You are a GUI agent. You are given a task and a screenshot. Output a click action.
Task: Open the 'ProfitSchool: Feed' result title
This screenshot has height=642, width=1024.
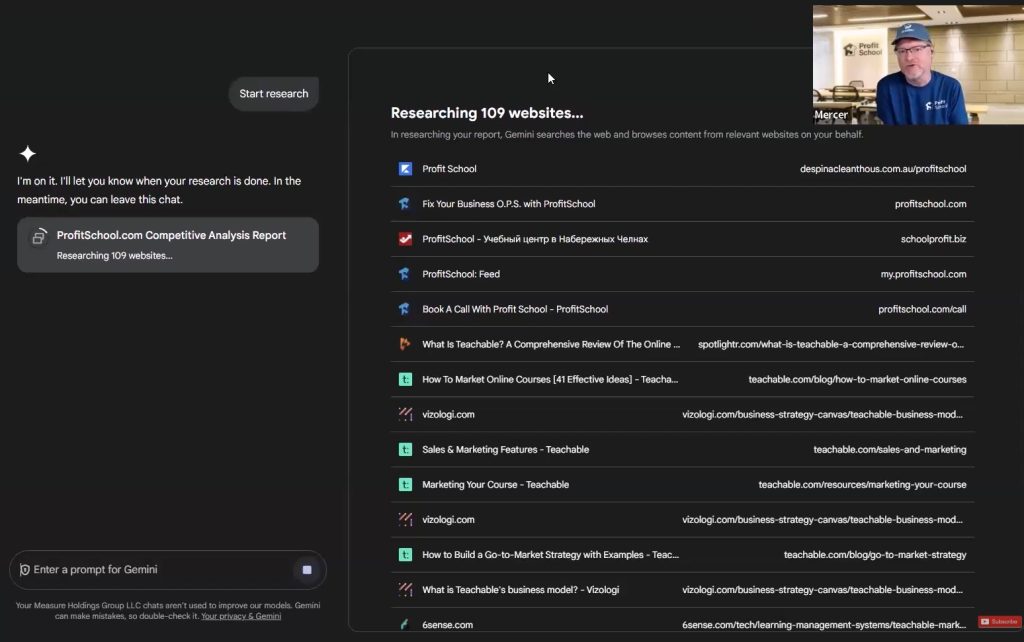(x=461, y=274)
